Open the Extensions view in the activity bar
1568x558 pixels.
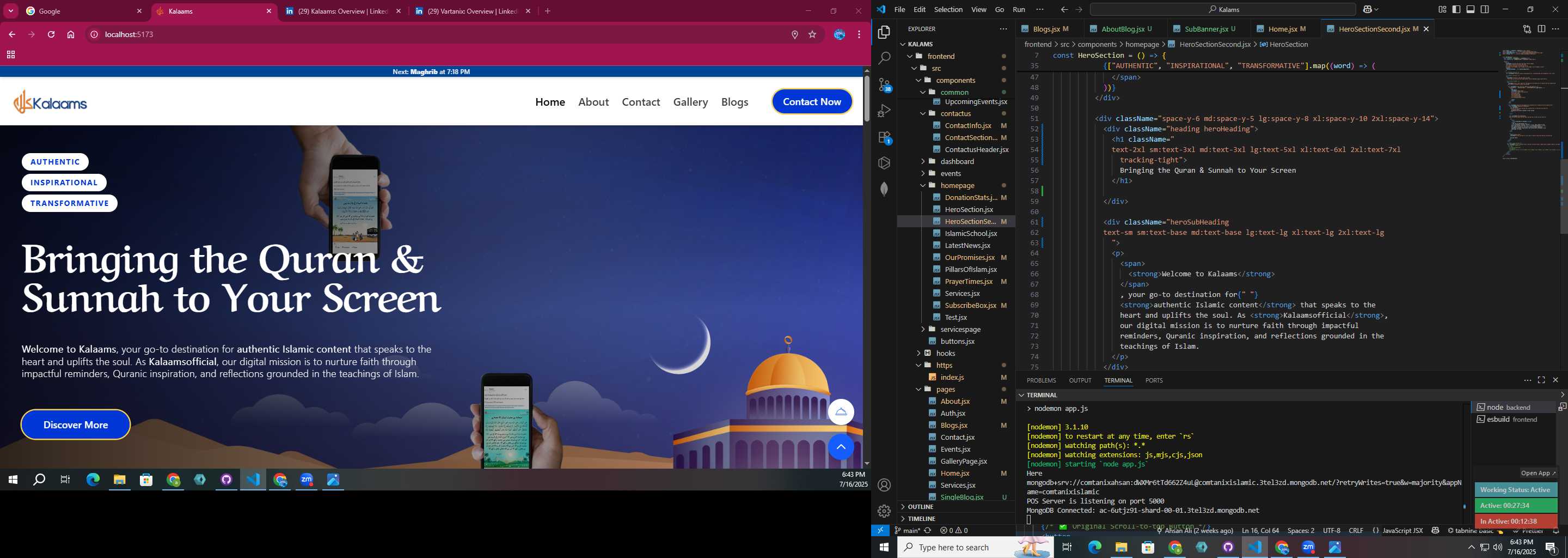click(884, 138)
